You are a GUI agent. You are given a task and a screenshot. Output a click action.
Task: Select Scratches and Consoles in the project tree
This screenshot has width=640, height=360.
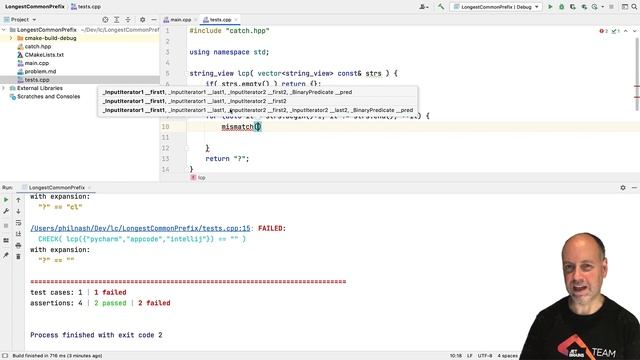[x=49, y=97]
